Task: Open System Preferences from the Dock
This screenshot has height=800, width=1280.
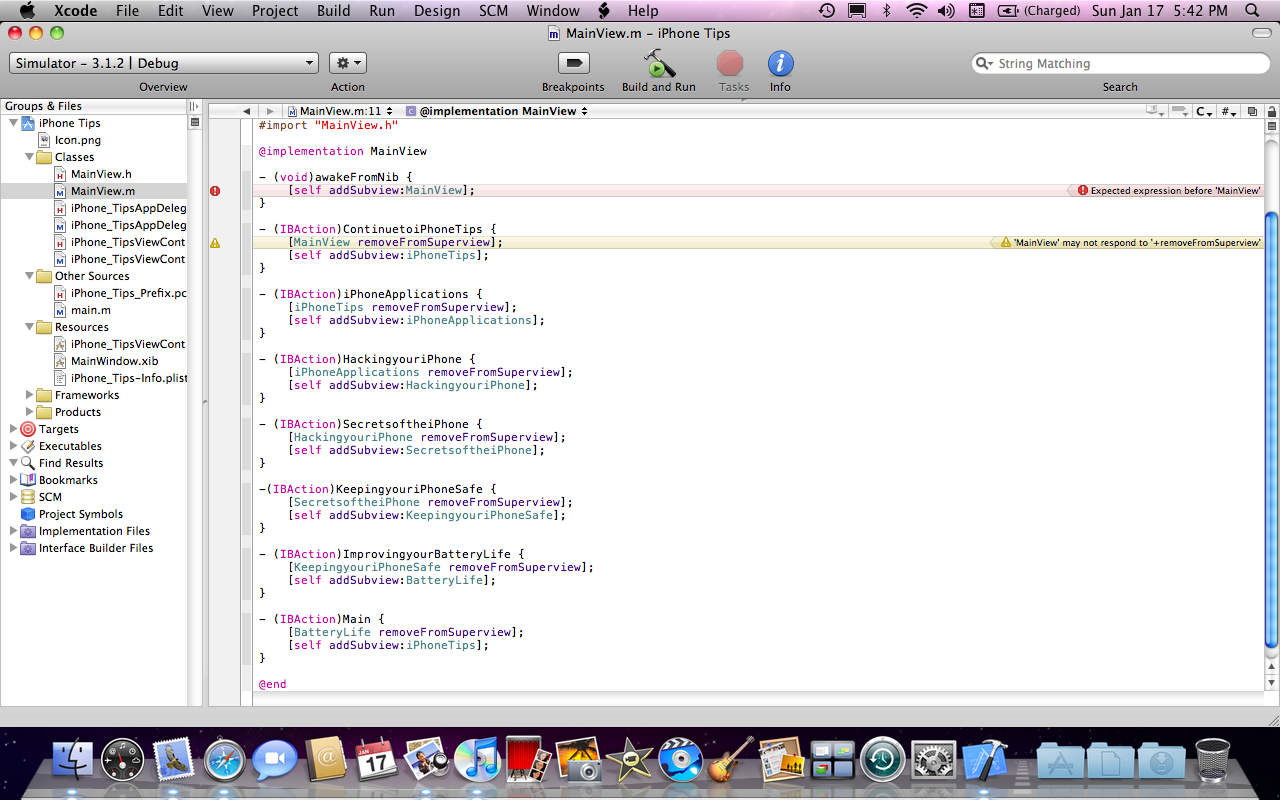Action: pyautogui.click(x=934, y=760)
